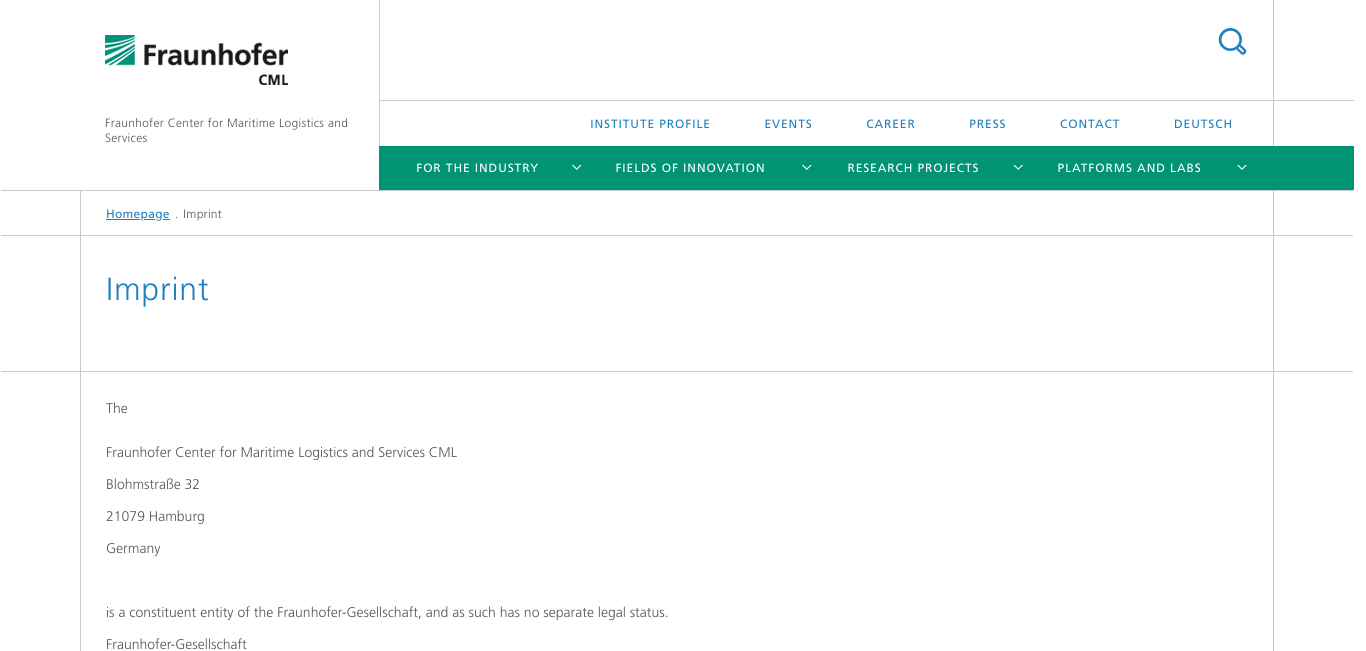Open the Research Projects menu
This screenshot has width=1366, height=651.
913,168
